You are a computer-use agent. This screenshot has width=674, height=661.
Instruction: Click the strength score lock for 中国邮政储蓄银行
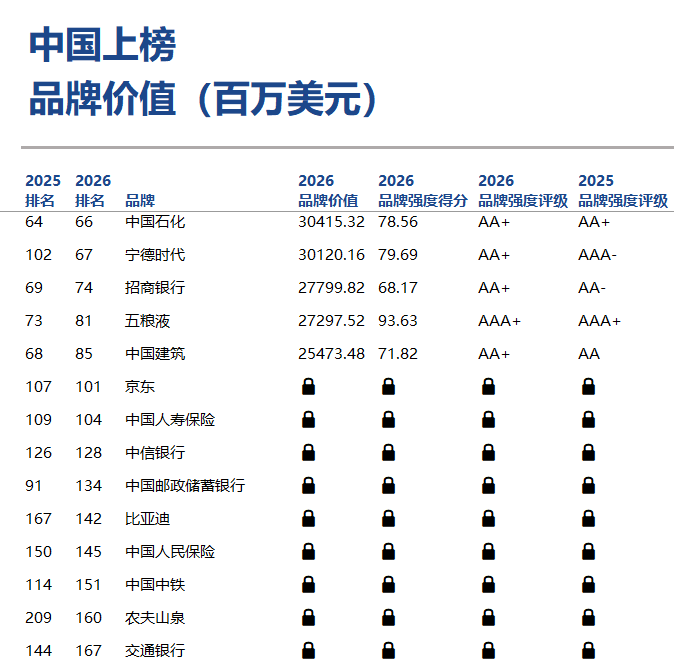pos(388,486)
